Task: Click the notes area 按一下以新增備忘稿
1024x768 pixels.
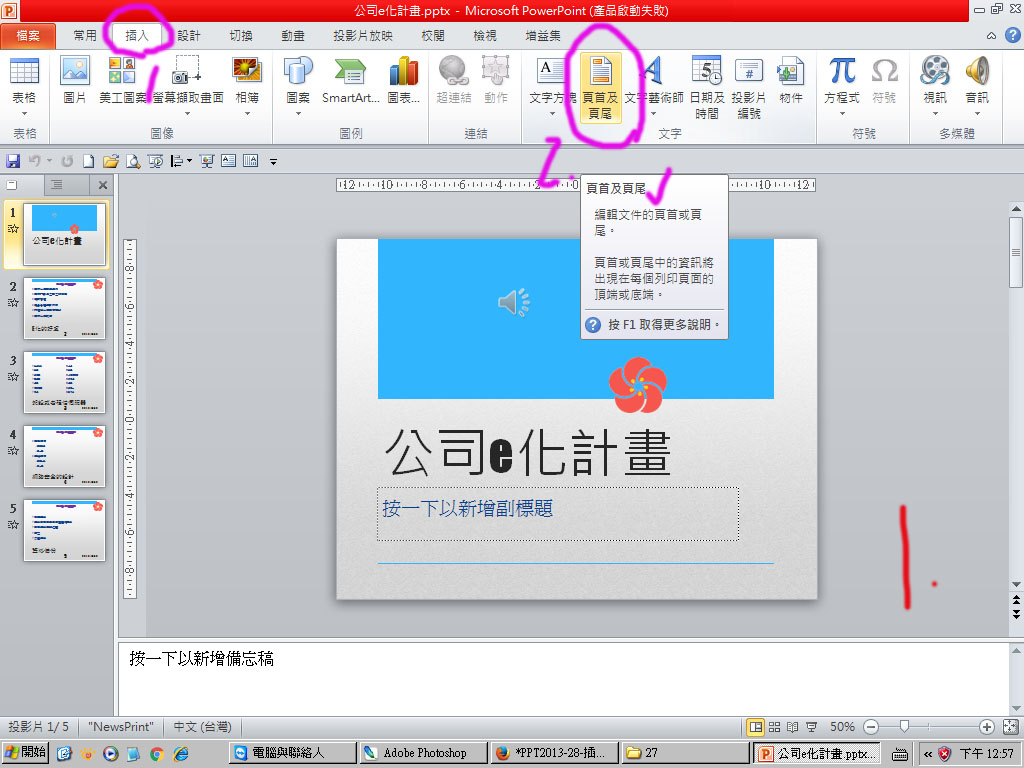Action: (x=564, y=679)
